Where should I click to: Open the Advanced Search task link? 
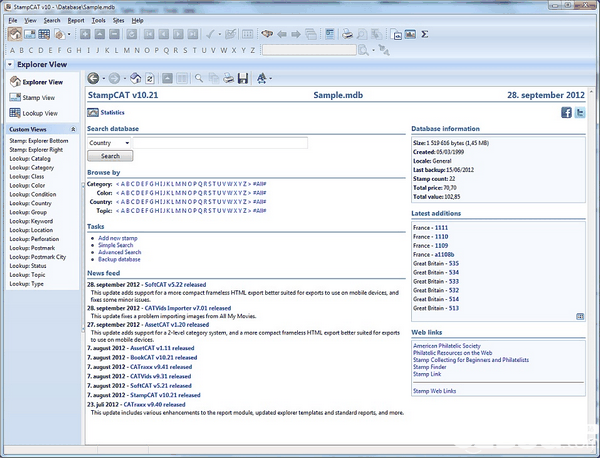pos(120,252)
